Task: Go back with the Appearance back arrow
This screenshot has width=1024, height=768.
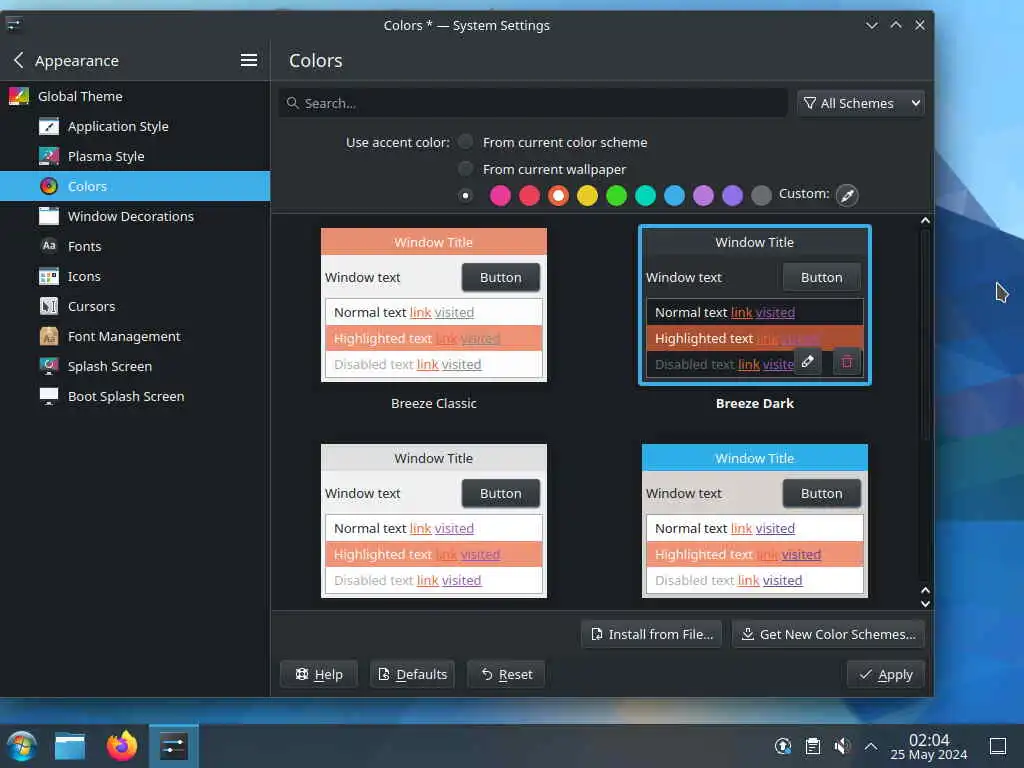Action: coord(18,60)
